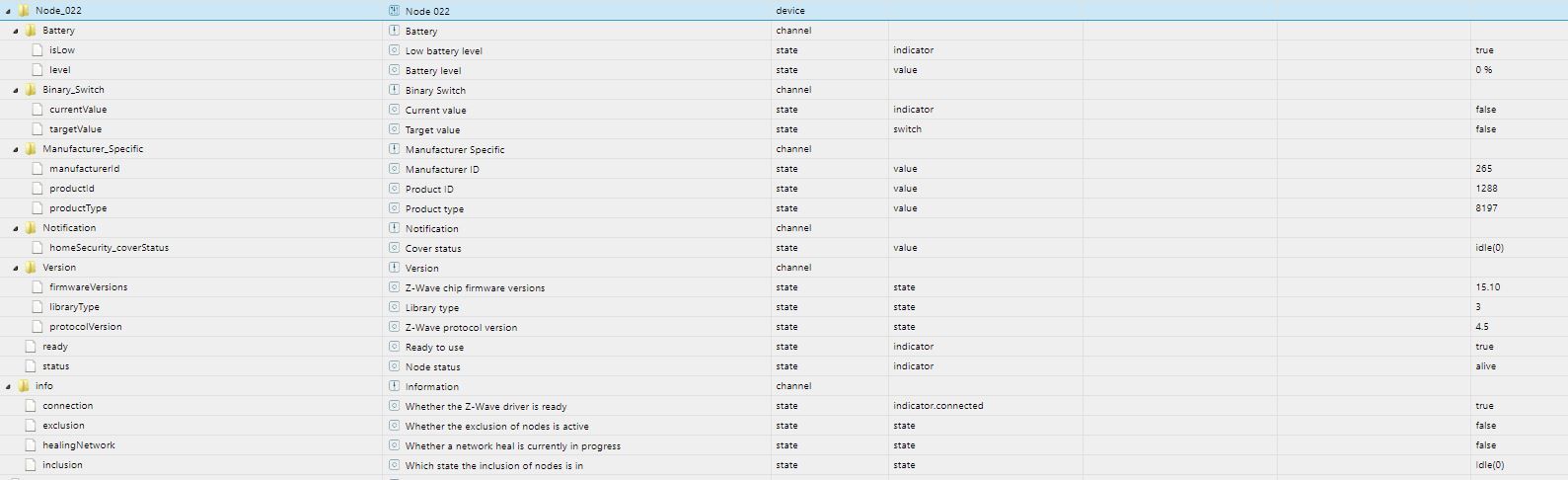Click the file icon beside isLow
The height and width of the screenshot is (480, 1568).
(37, 50)
